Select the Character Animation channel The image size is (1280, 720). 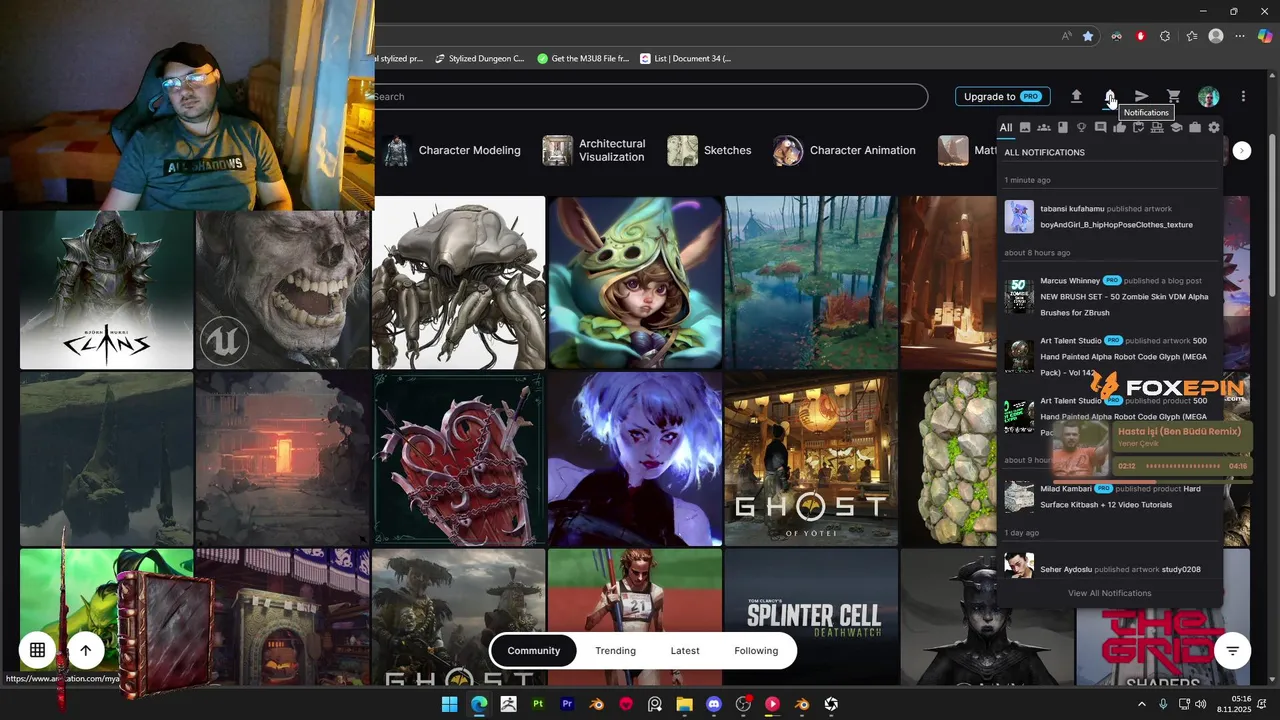(x=844, y=150)
